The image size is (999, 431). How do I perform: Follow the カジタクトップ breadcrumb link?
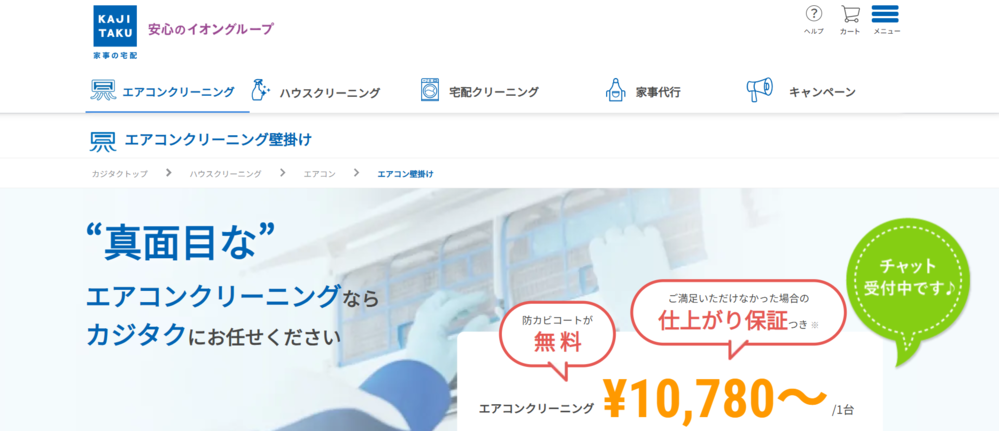coord(119,174)
